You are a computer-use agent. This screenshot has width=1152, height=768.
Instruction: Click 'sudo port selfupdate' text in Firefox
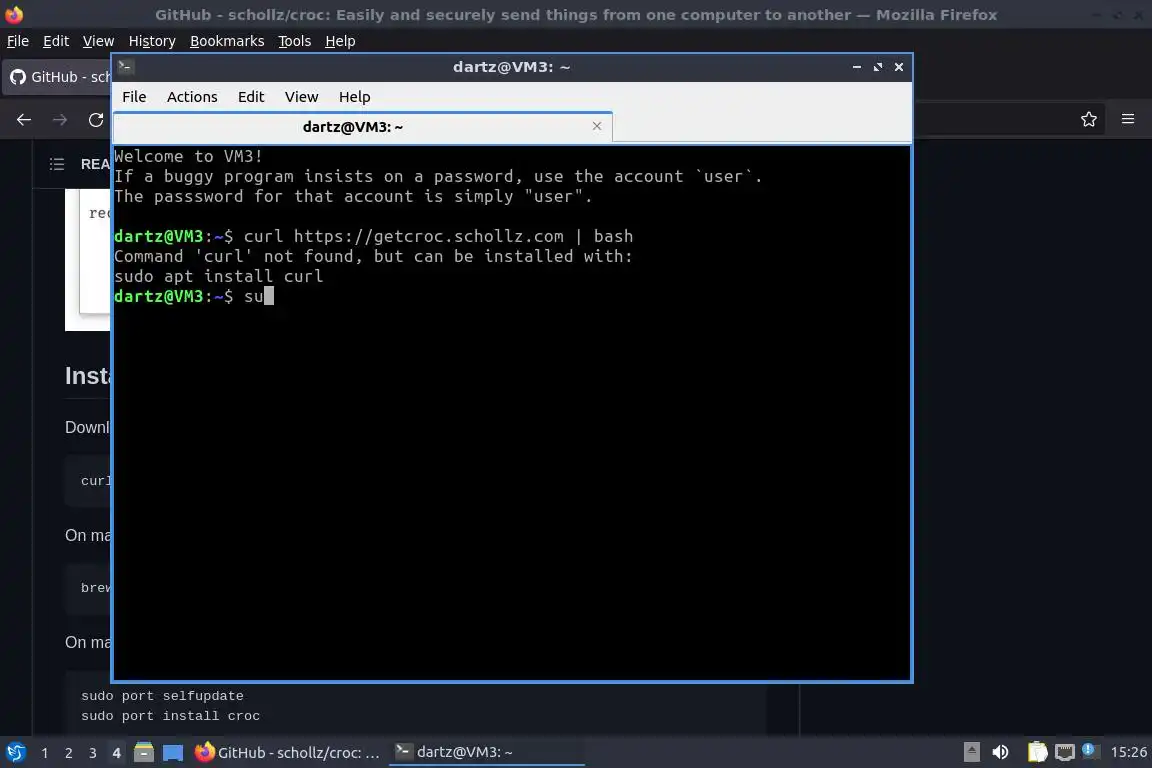point(162,696)
